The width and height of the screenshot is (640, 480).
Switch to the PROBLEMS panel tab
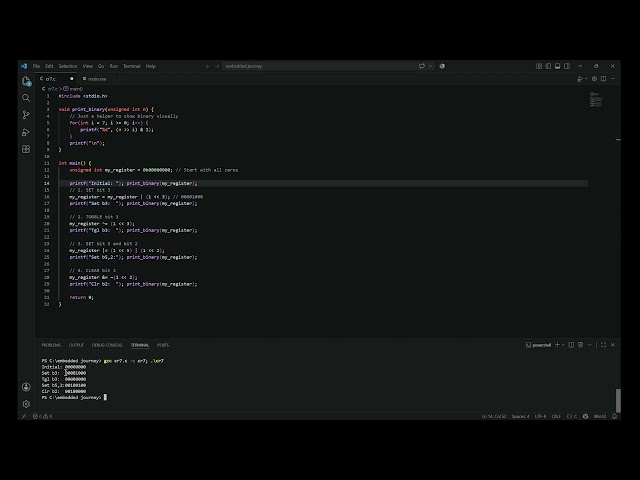51,345
